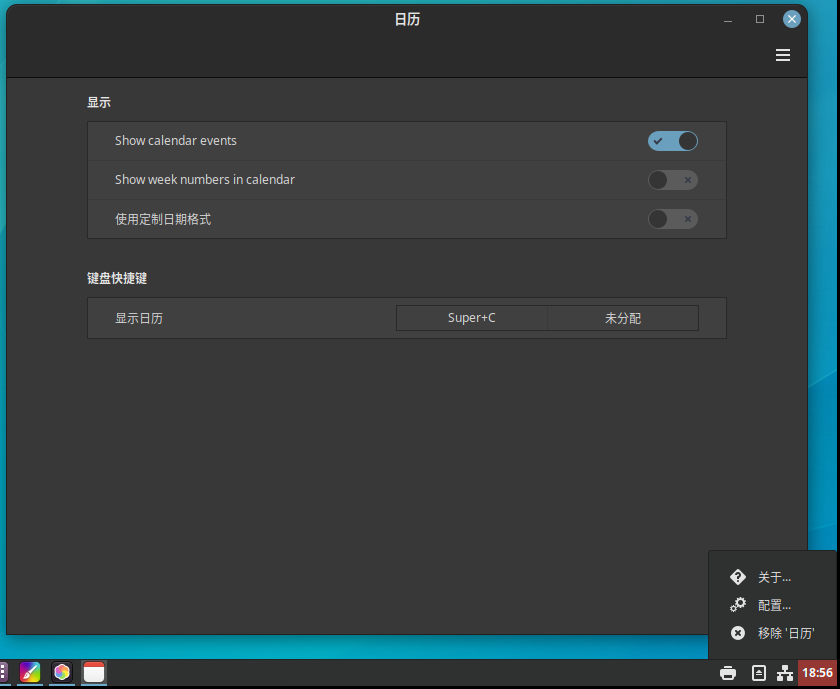Minimize the 日历 settings window

pyautogui.click(x=728, y=19)
